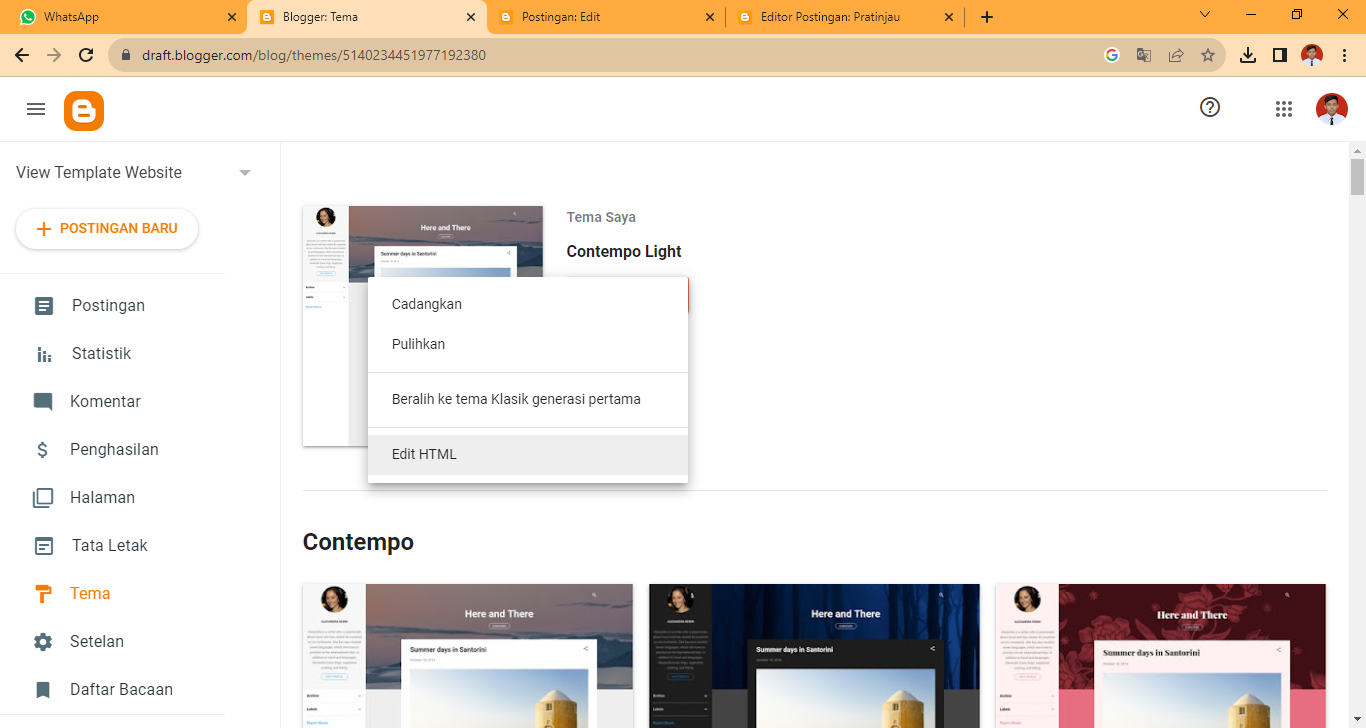This screenshot has width=1366, height=728.
Task: Click the Google icon in address bar
Action: pos(1112,55)
